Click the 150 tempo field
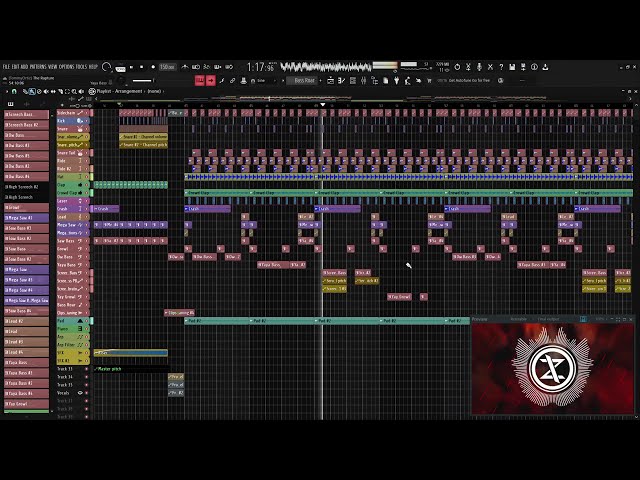The width and height of the screenshot is (640, 480). (167, 67)
